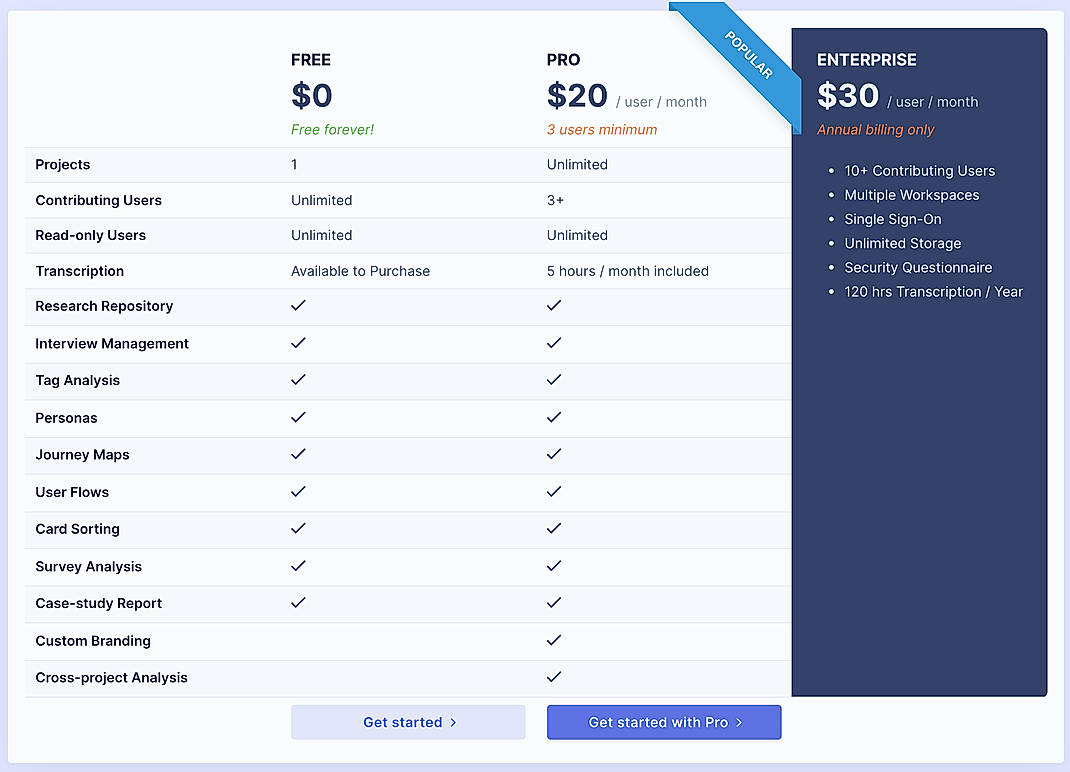Viewport: 1070px width, 772px height.
Task: Select the Personas checkmark under Free
Action: [x=298, y=418]
